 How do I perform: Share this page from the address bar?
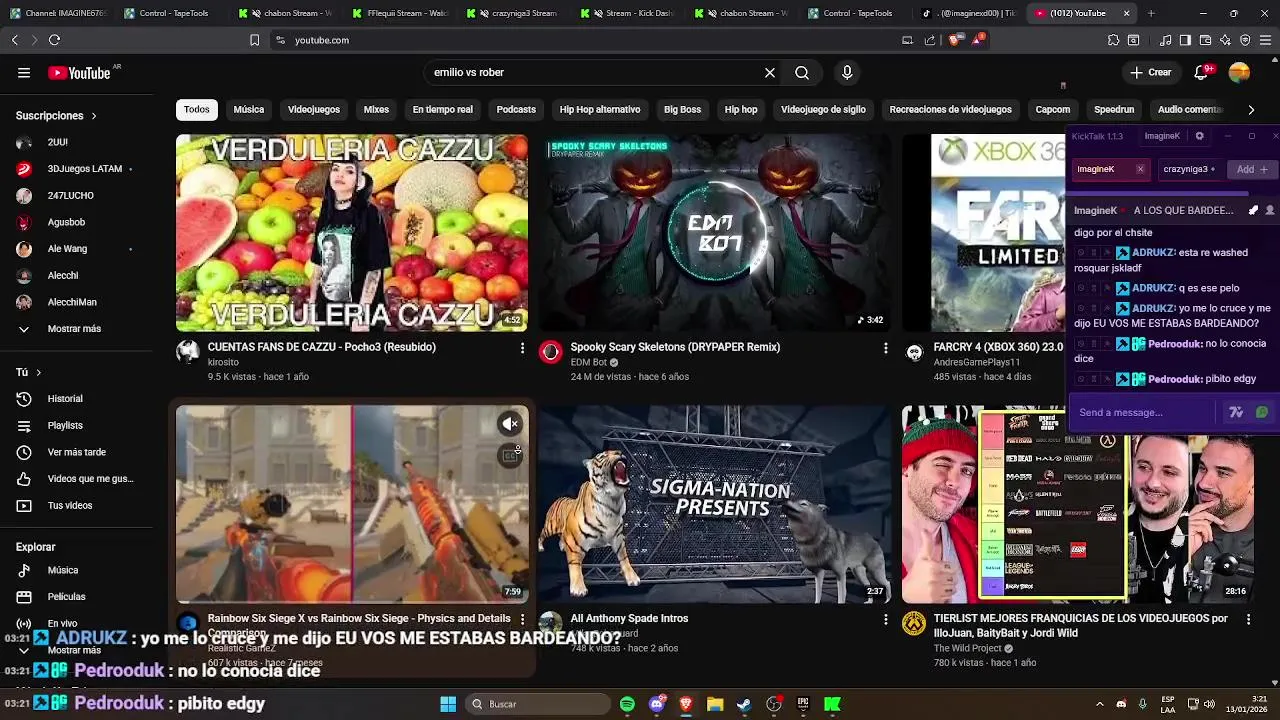[930, 40]
